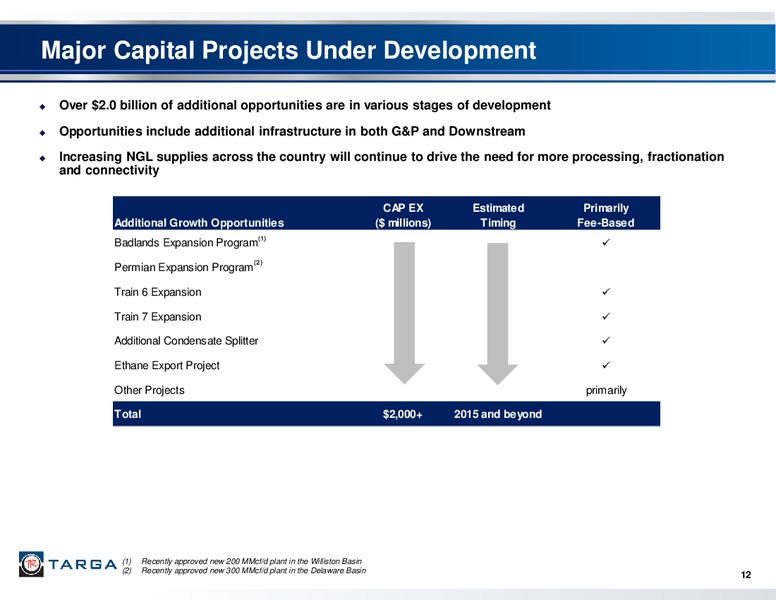Click the 'Additional Growth Opportunities' column header
This screenshot has height=600, width=776.
click(x=199, y=223)
